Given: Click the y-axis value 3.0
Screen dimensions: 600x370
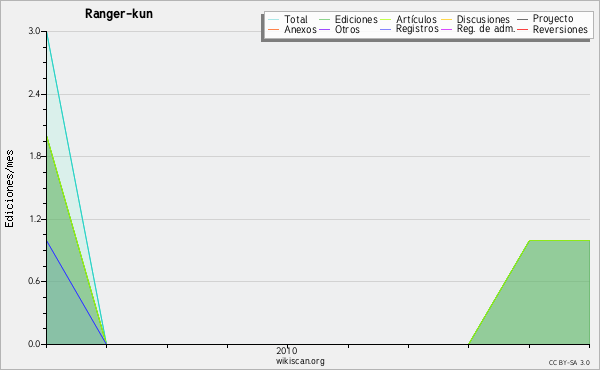Looking at the screenshot, I should [34, 31].
